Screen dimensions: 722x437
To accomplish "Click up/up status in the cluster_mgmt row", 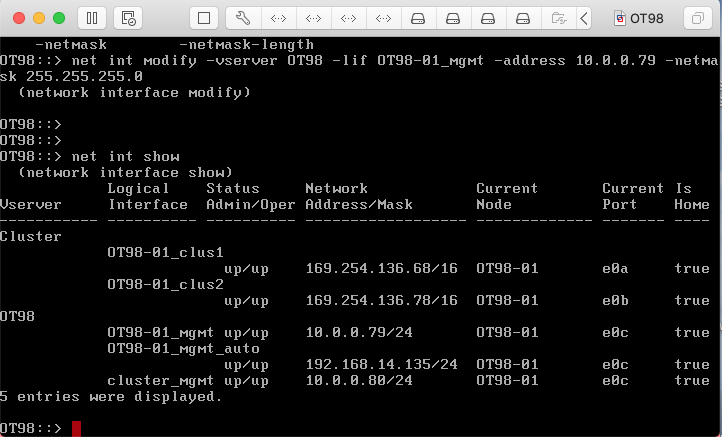I will pyautogui.click(x=246, y=381).
